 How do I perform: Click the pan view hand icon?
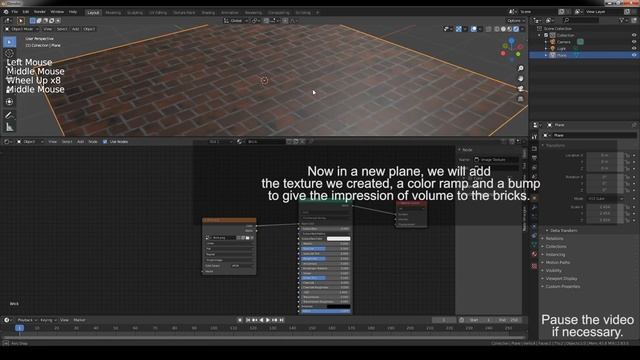520,78
